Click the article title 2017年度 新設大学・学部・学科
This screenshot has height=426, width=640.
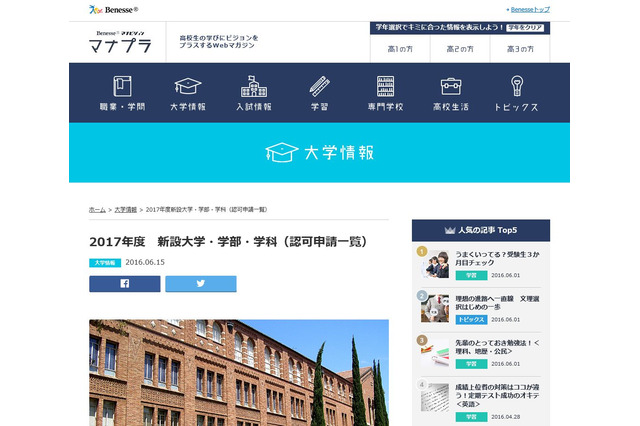tap(229, 242)
